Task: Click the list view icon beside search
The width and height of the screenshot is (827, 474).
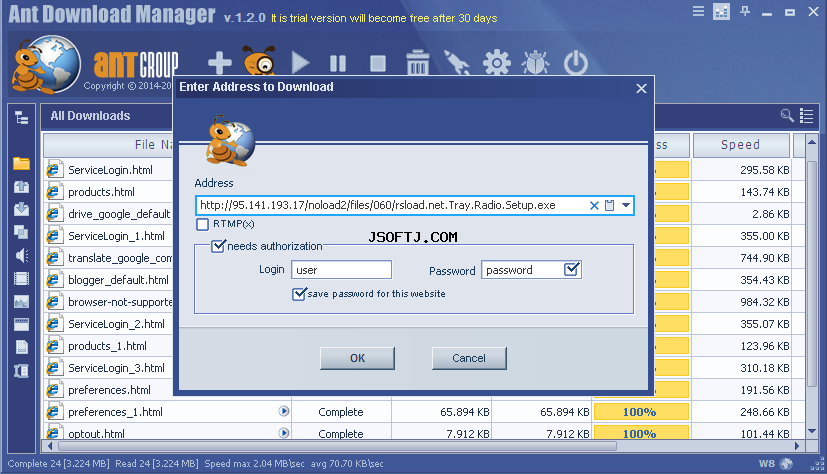Action: pos(806,115)
